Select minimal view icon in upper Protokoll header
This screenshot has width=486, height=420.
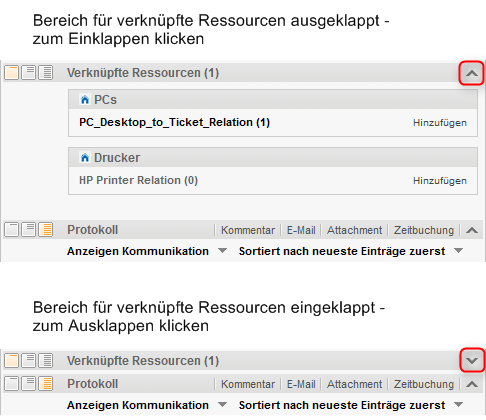[11, 230]
